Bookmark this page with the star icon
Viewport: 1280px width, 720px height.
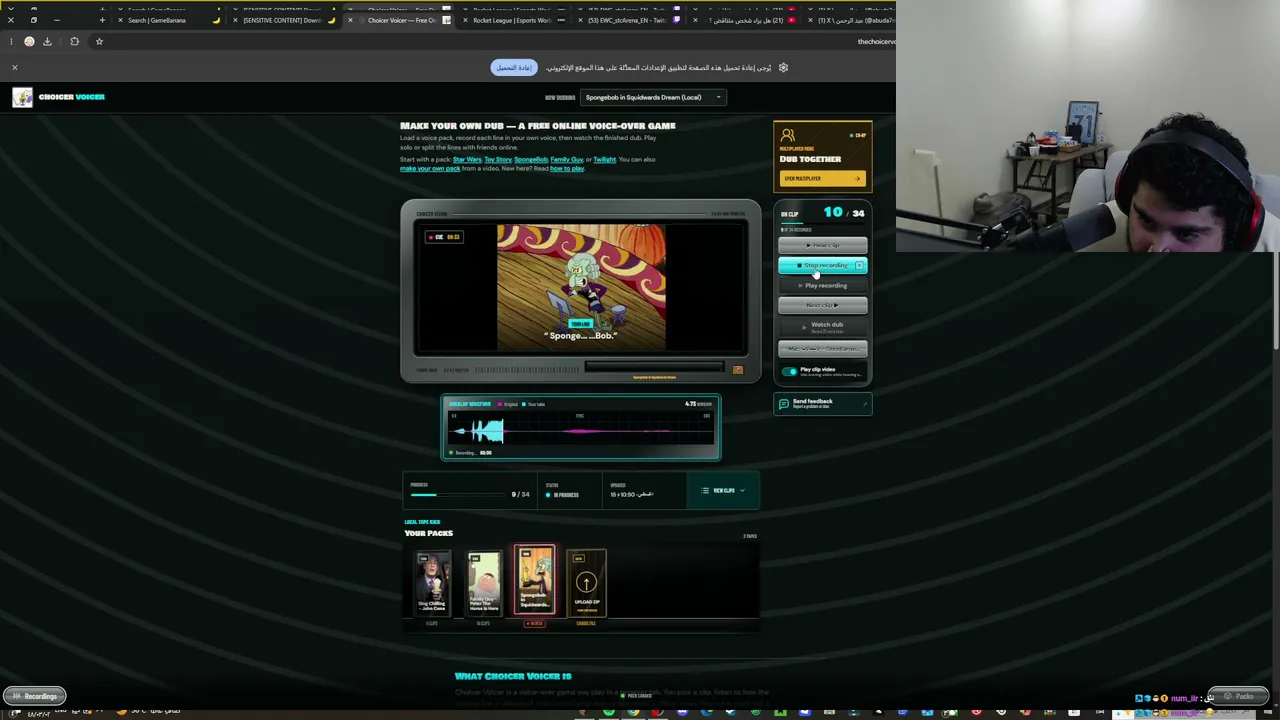click(99, 41)
